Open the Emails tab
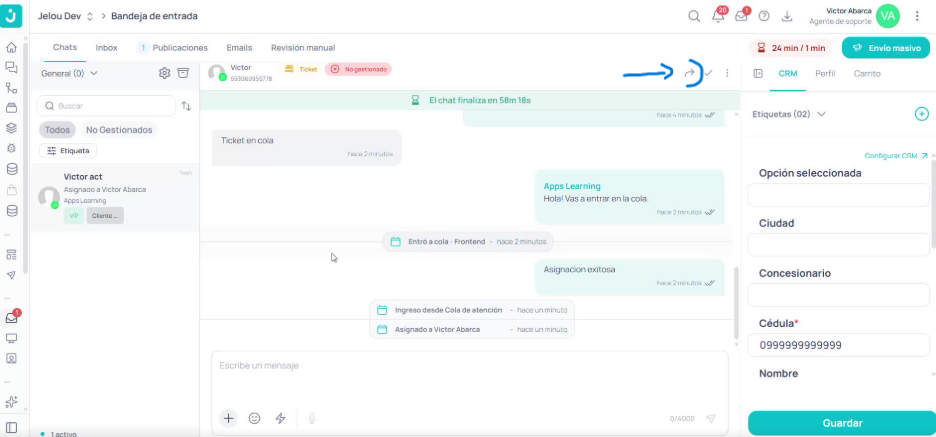This screenshot has height=437, width=936. click(239, 47)
